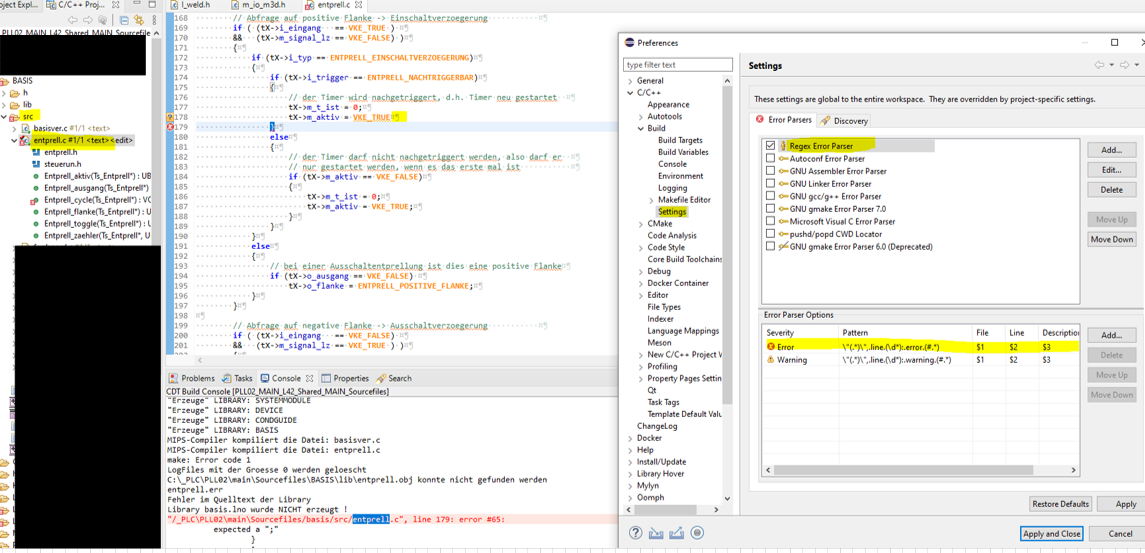1145x553 pixels.
Task: Select Entprell_cycle function in outline tree
Action: (96, 199)
